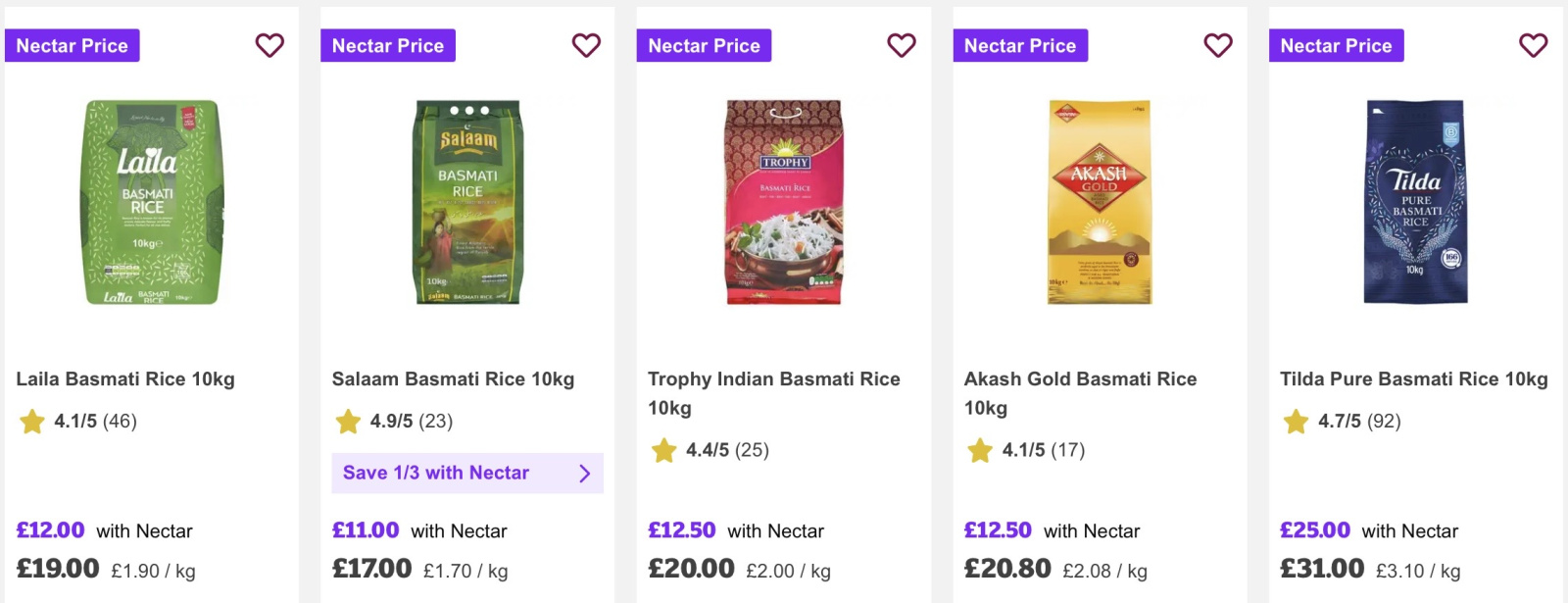The image size is (1568, 603).
Task: Click the Save 1/3 with Nectar banner
Action: [x=467, y=473]
